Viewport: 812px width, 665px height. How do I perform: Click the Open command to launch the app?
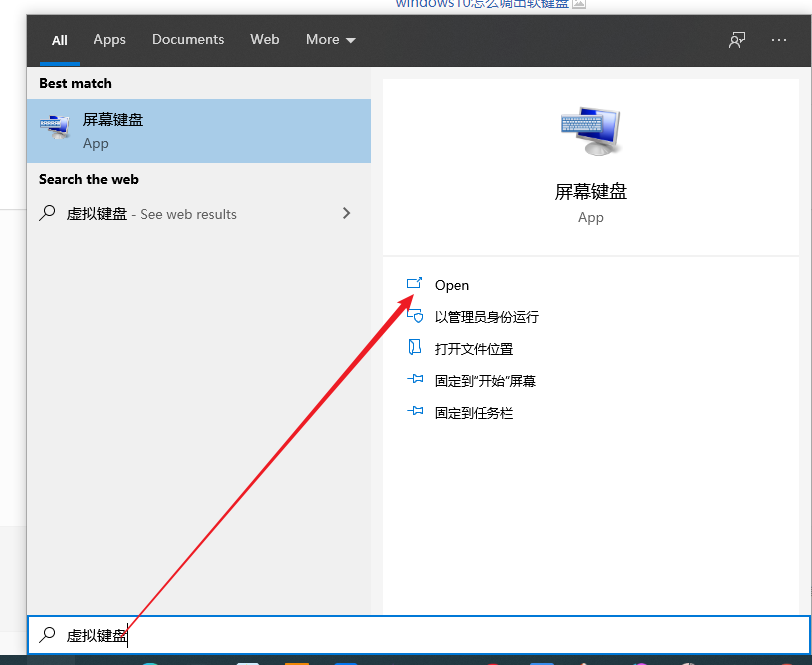(x=452, y=285)
